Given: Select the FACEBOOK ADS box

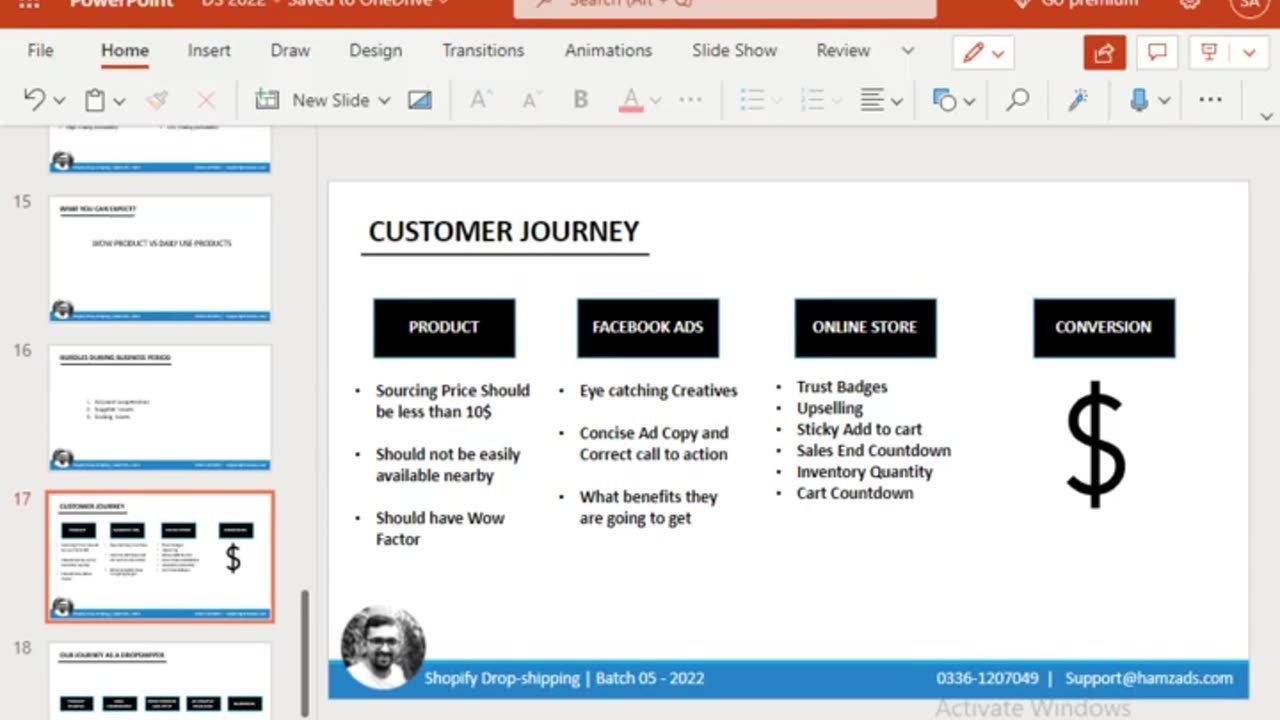Looking at the screenshot, I should click(648, 327).
